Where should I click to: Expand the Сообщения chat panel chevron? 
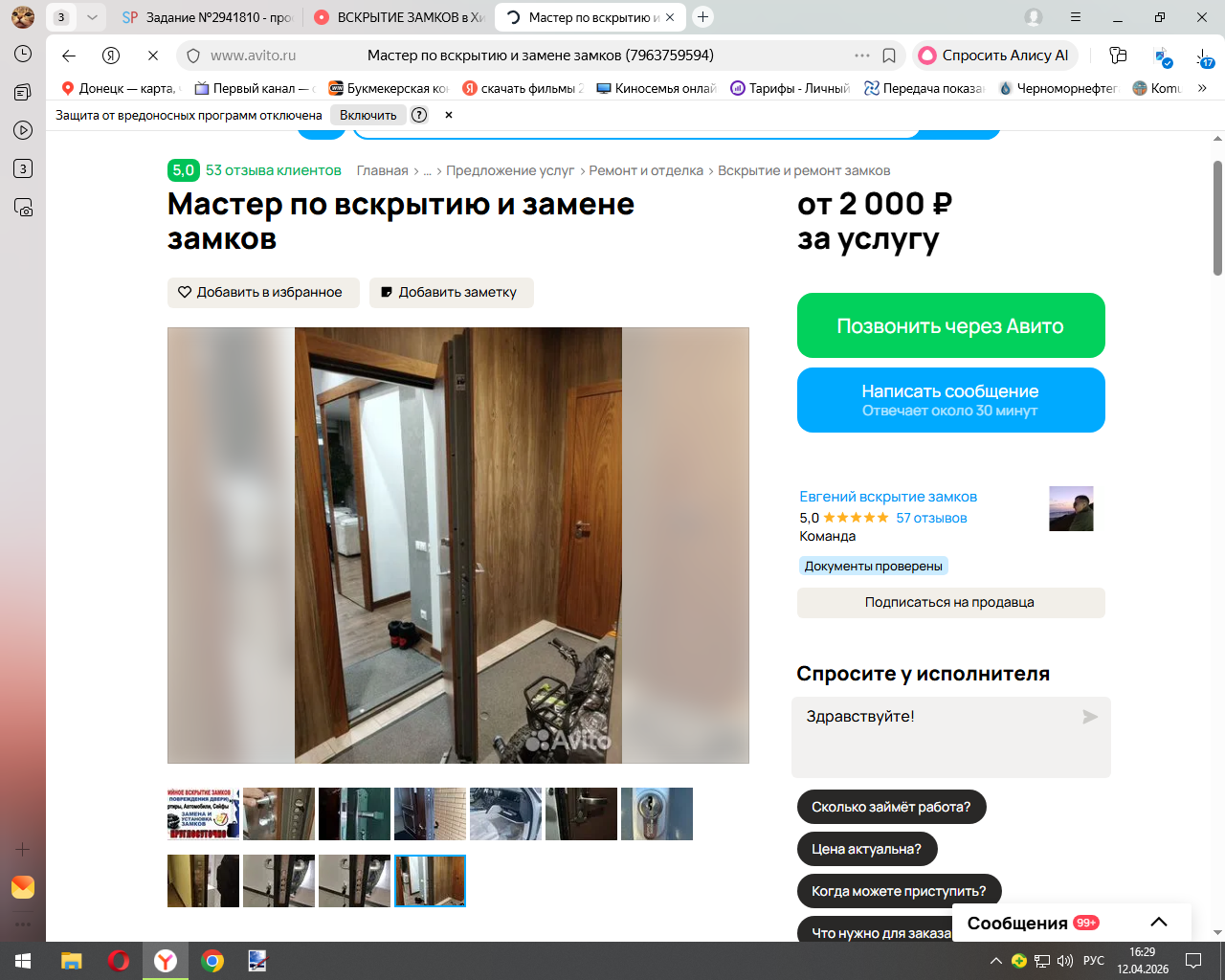(x=1159, y=923)
